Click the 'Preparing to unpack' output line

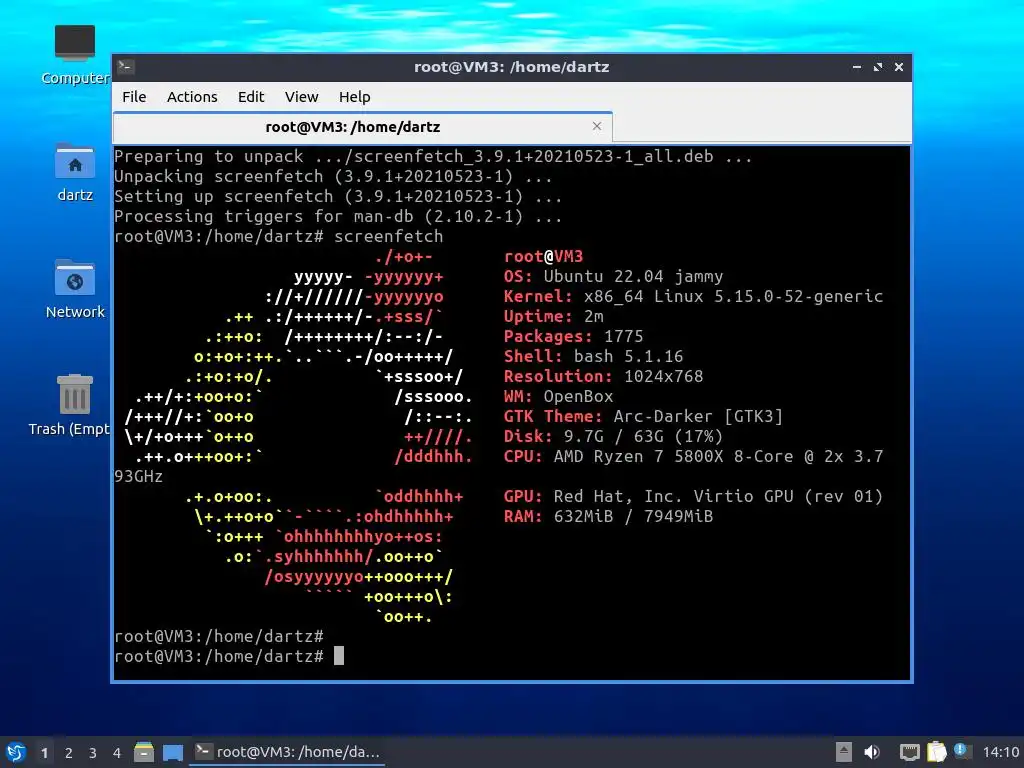pos(433,157)
